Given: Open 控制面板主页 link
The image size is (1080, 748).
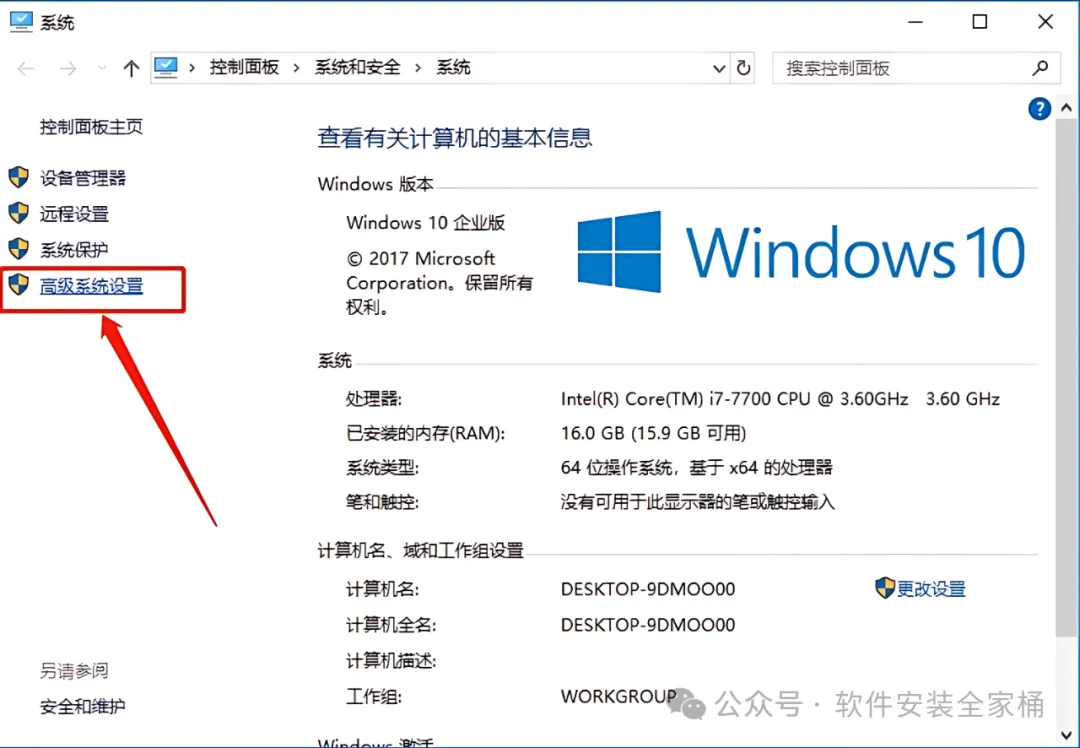Looking at the screenshot, I should point(91,127).
